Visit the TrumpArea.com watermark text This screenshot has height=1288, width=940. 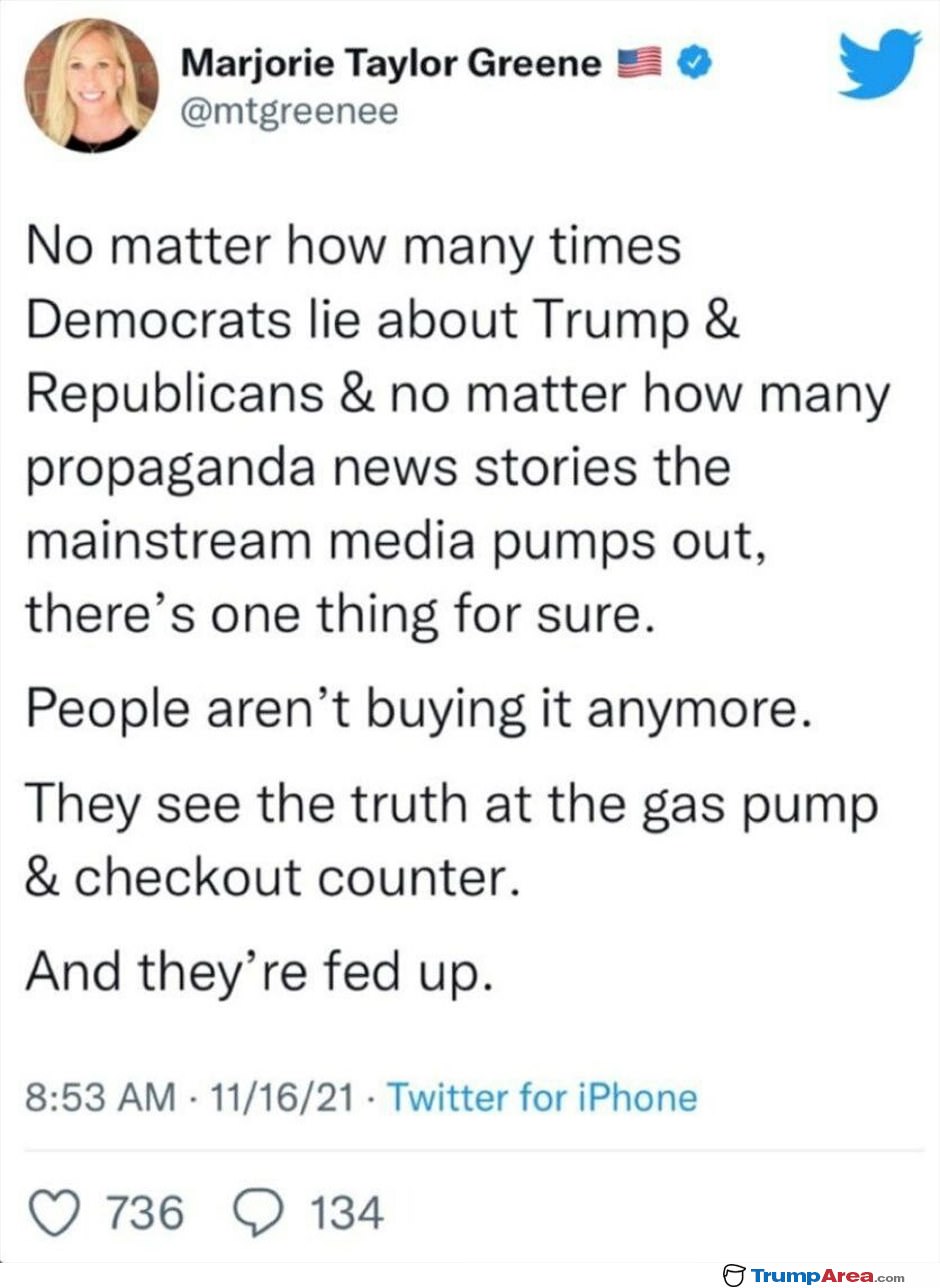pos(827,1275)
